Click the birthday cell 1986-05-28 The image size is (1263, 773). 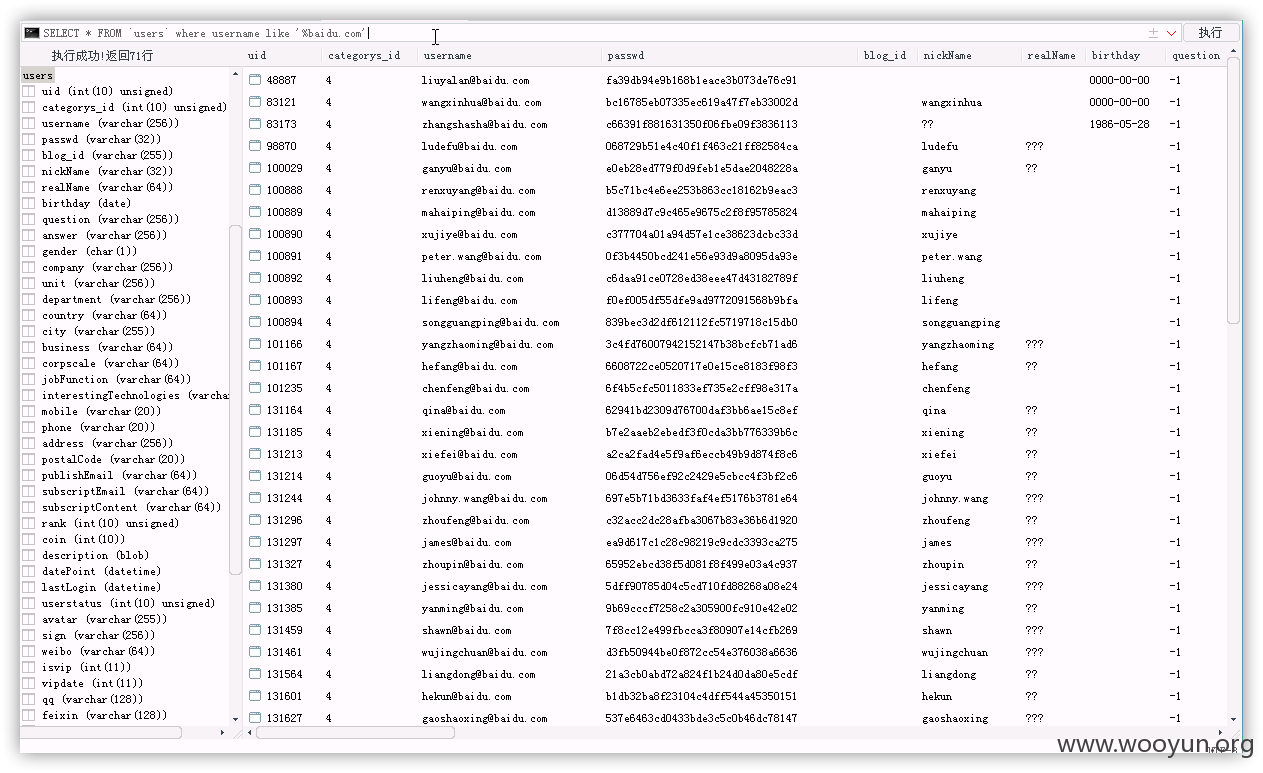(1119, 124)
